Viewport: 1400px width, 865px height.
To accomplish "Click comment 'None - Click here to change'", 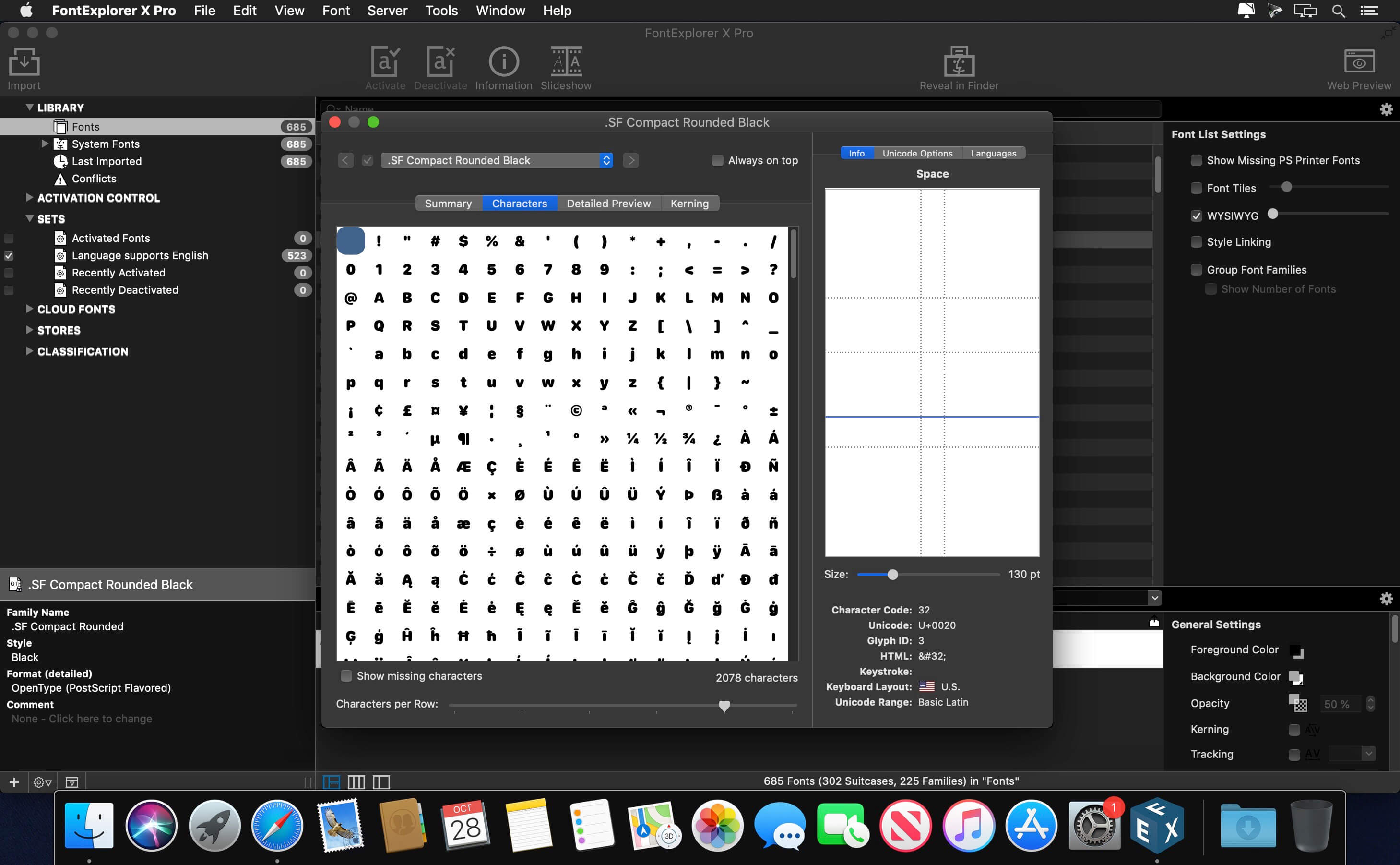I will tap(82, 719).
